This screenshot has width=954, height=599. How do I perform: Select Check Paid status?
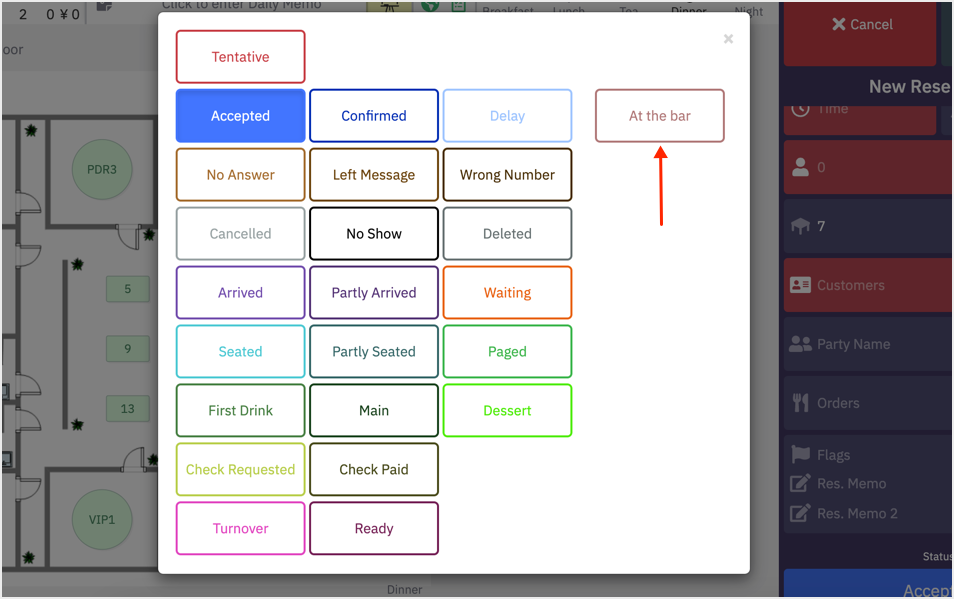click(x=374, y=469)
